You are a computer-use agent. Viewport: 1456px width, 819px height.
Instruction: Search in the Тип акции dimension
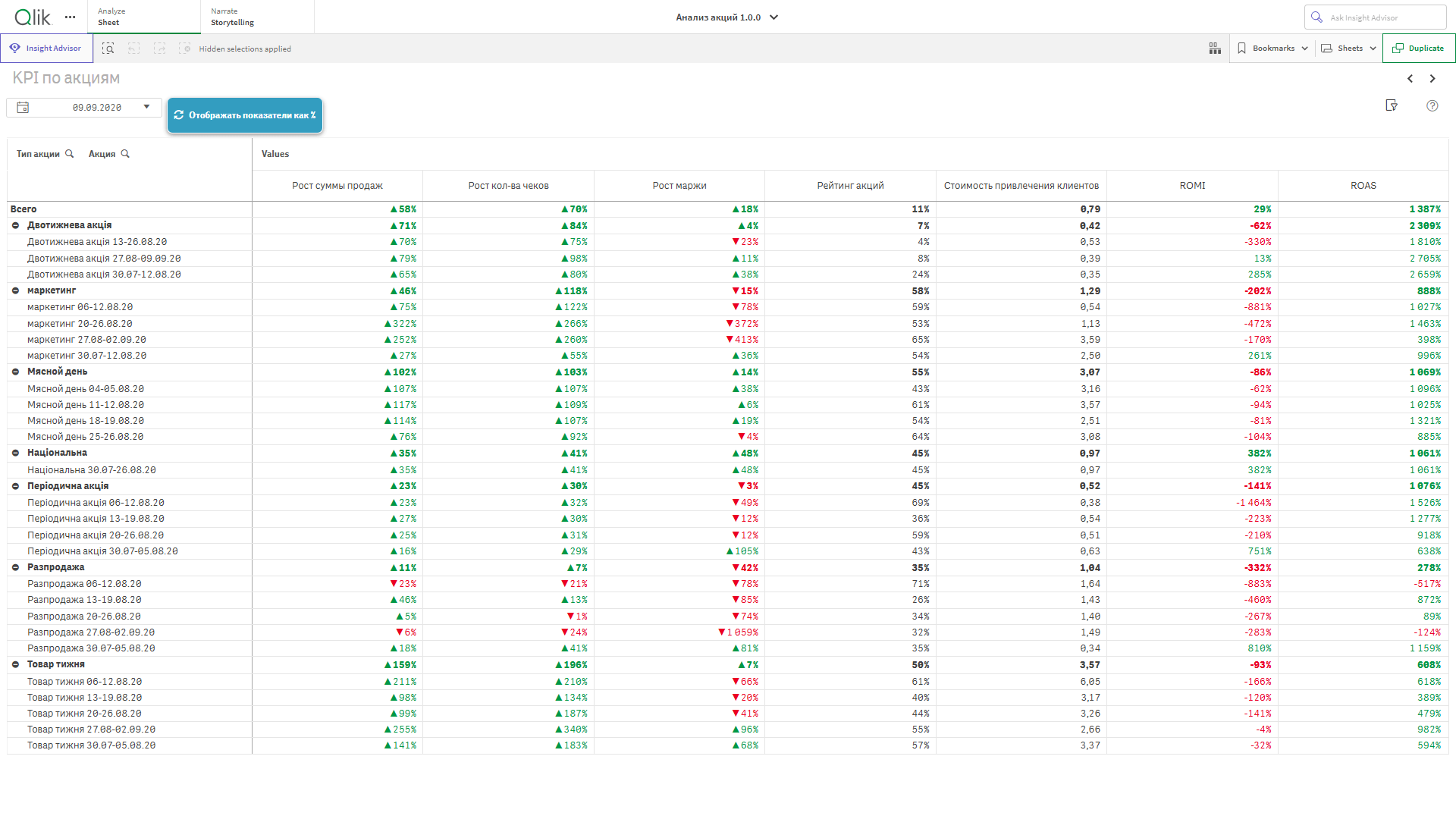pyautogui.click(x=70, y=154)
